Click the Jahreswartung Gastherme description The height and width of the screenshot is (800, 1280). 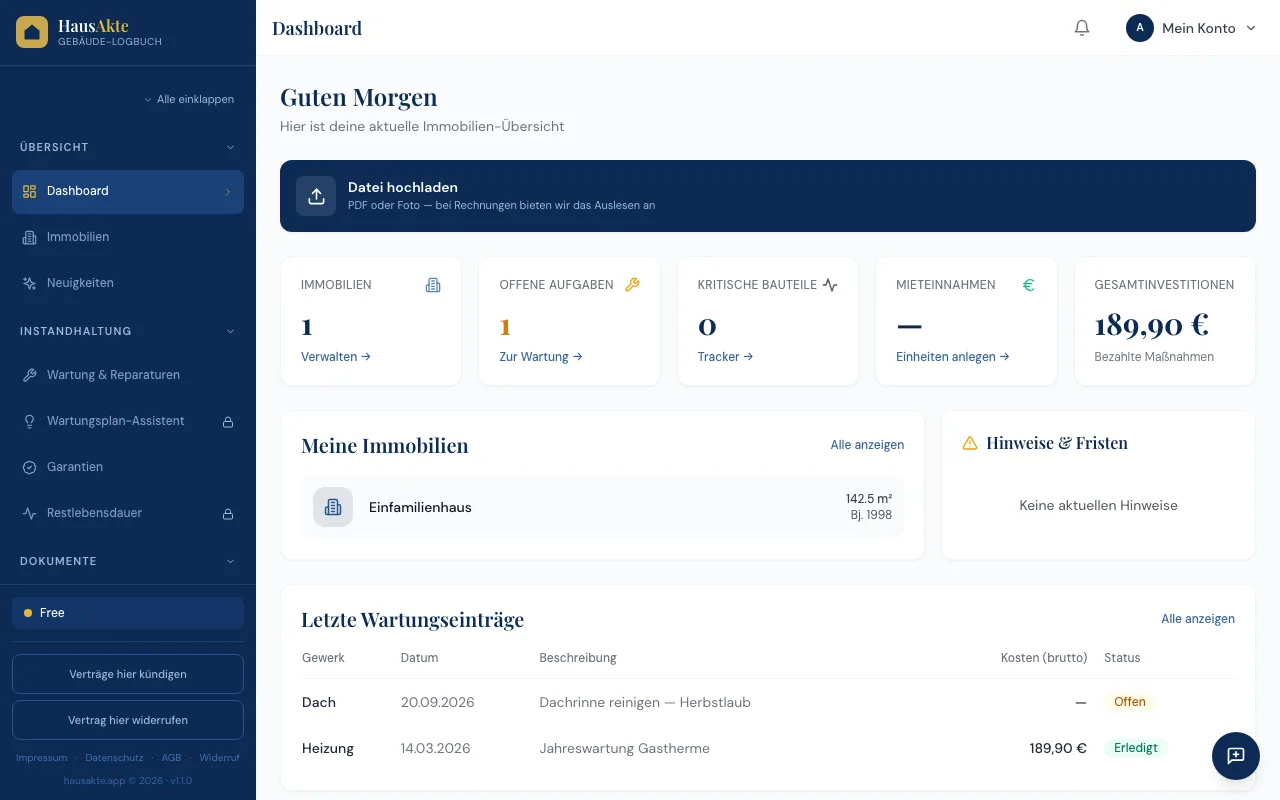625,748
